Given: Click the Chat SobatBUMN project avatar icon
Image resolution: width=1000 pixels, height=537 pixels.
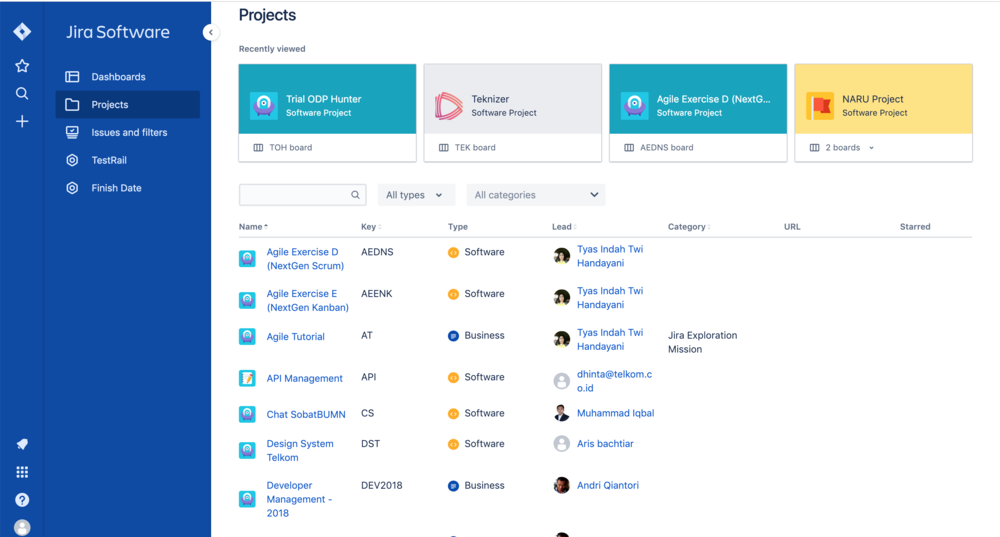Looking at the screenshot, I should pyautogui.click(x=247, y=414).
